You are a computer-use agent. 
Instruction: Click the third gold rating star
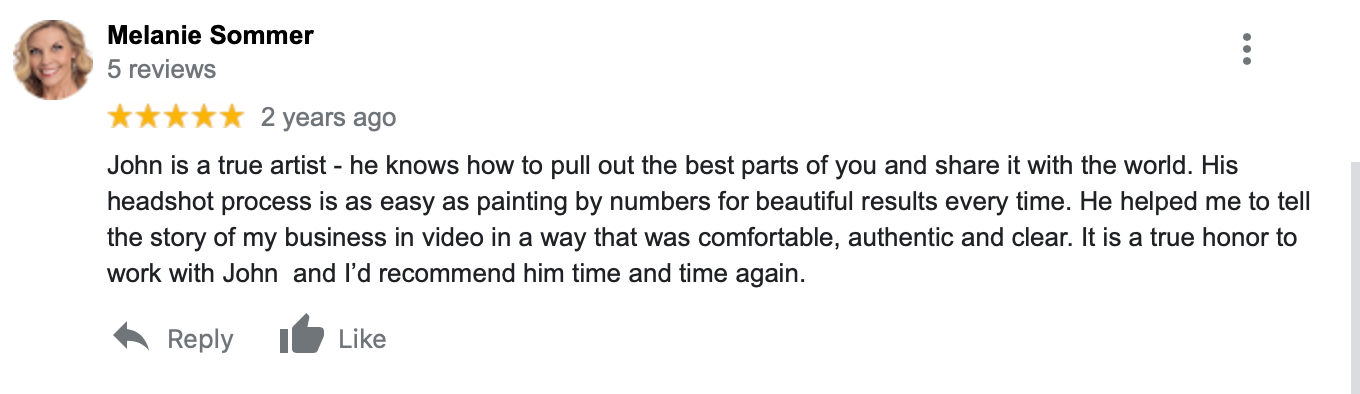tap(175, 117)
